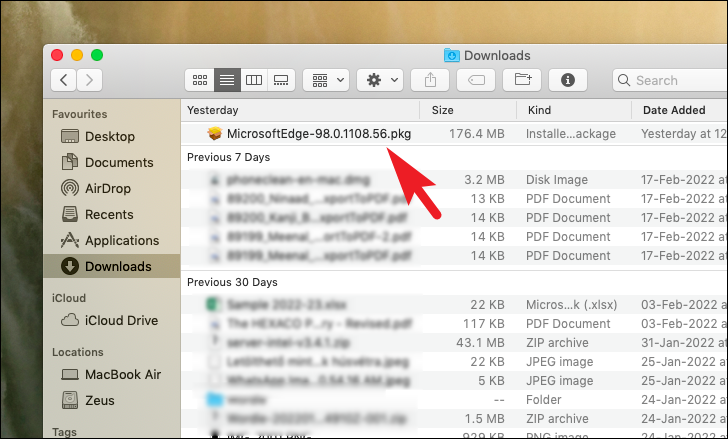
Task: Open Desktop in the sidebar
Action: (111, 136)
